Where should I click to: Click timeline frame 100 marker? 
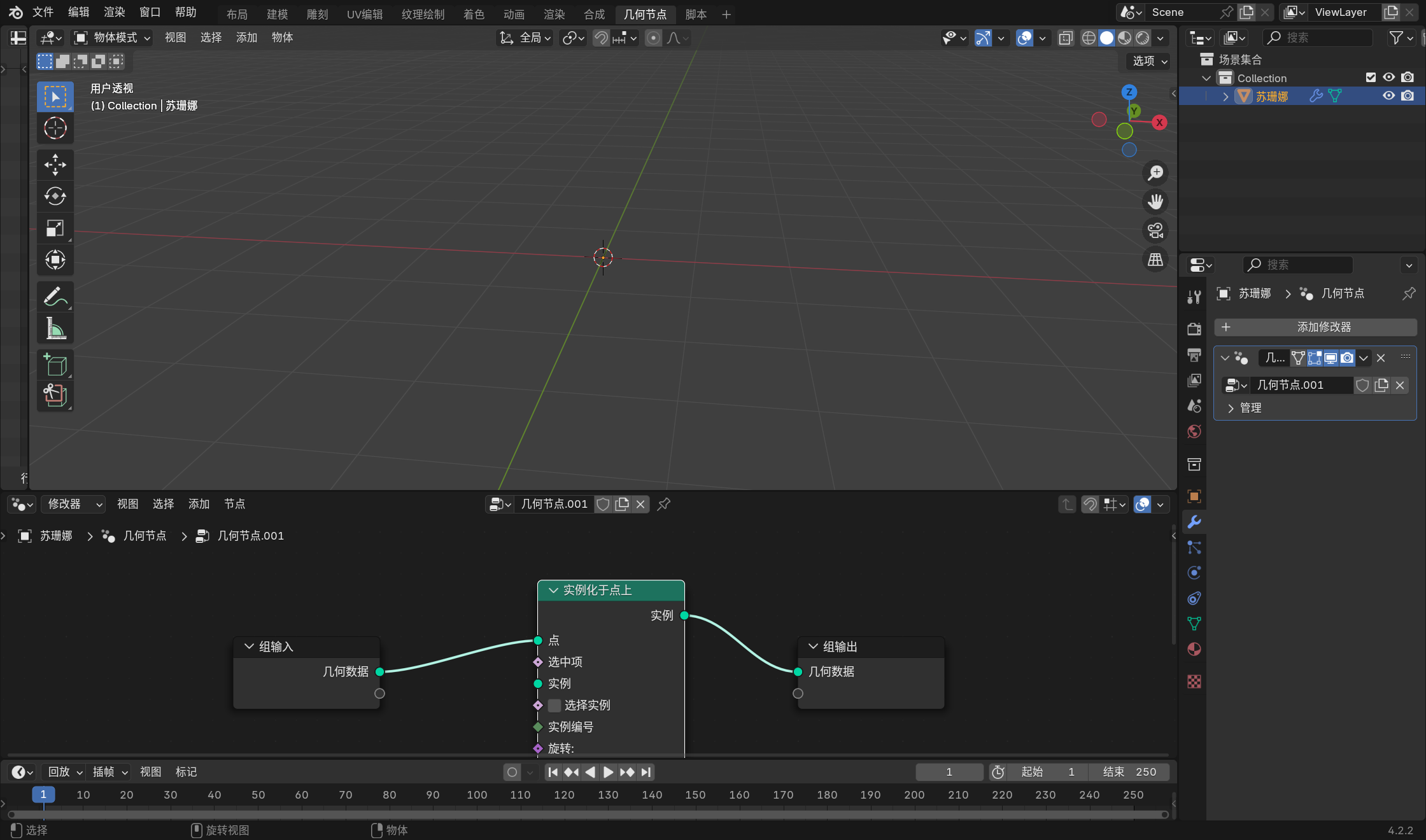coord(477,795)
